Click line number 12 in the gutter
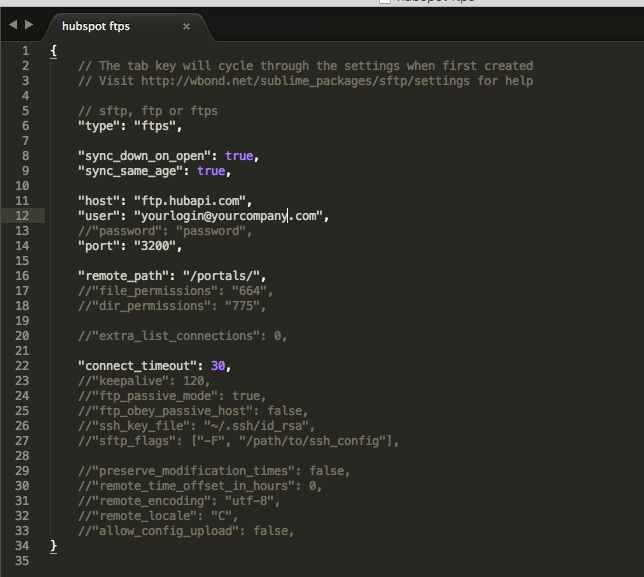Screen dimensions: 644x577 point(22,216)
